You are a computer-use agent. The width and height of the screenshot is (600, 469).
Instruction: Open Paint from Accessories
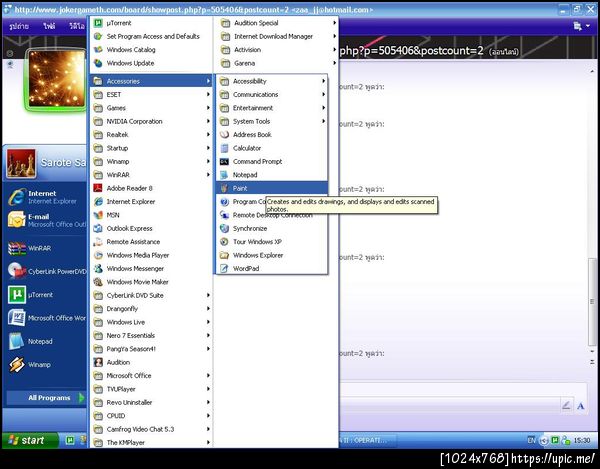point(272,188)
